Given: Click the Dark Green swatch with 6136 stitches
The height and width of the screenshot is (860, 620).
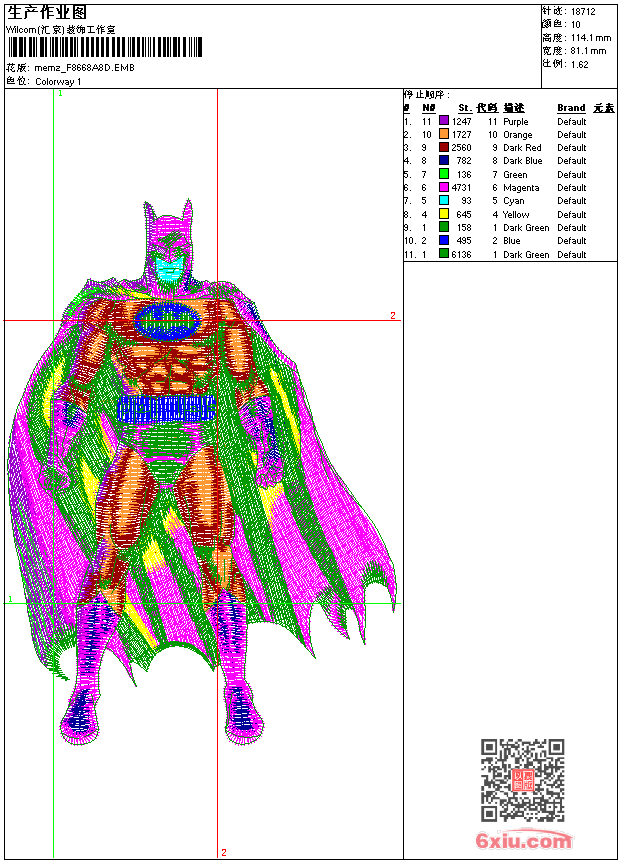Looking at the screenshot, I should [444, 254].
